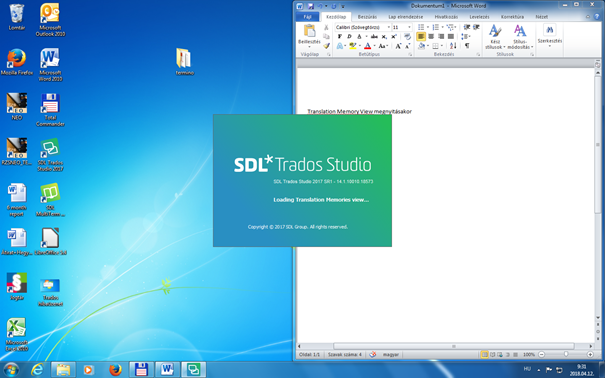605x378 pixels.
Task: Toggle bold formatting in Word ribbon
Action: tap(340, 37)
